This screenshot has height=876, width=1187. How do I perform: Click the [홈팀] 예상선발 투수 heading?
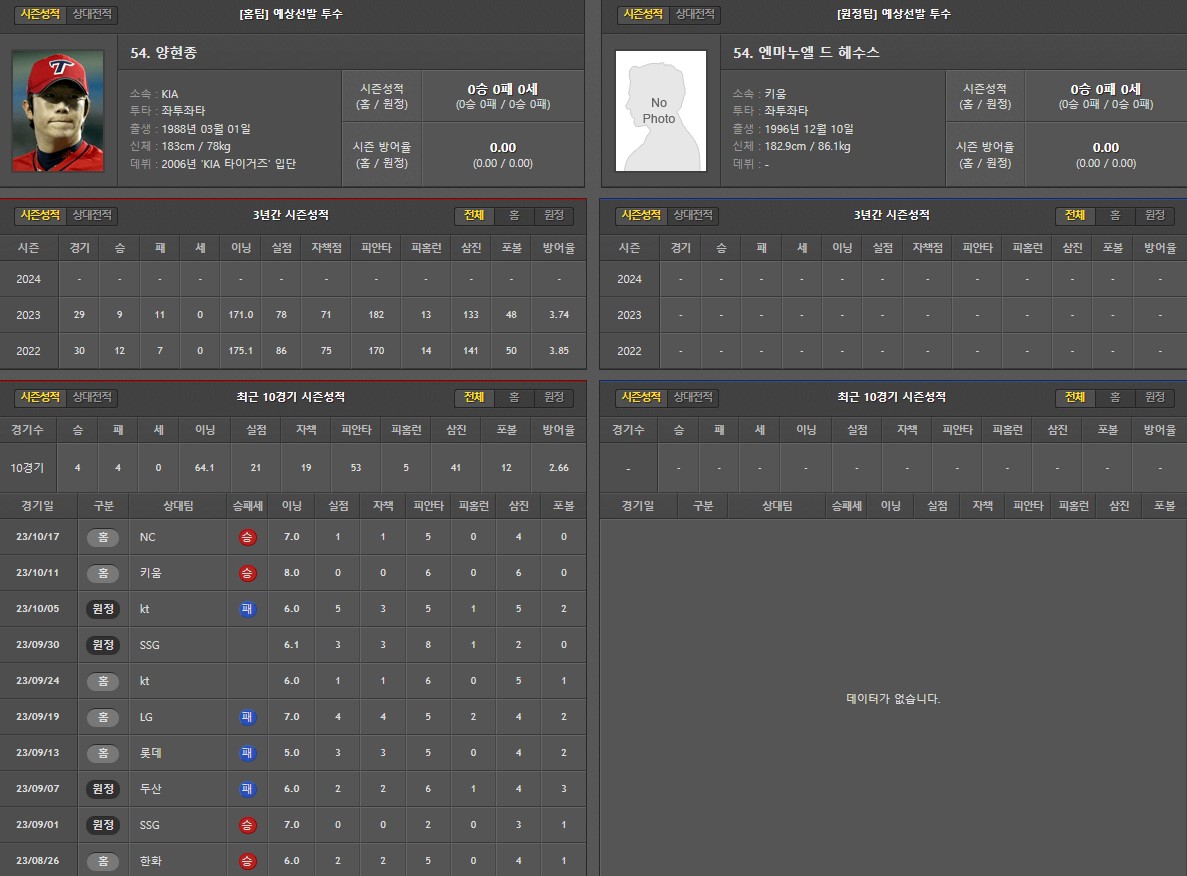[291, 14]
